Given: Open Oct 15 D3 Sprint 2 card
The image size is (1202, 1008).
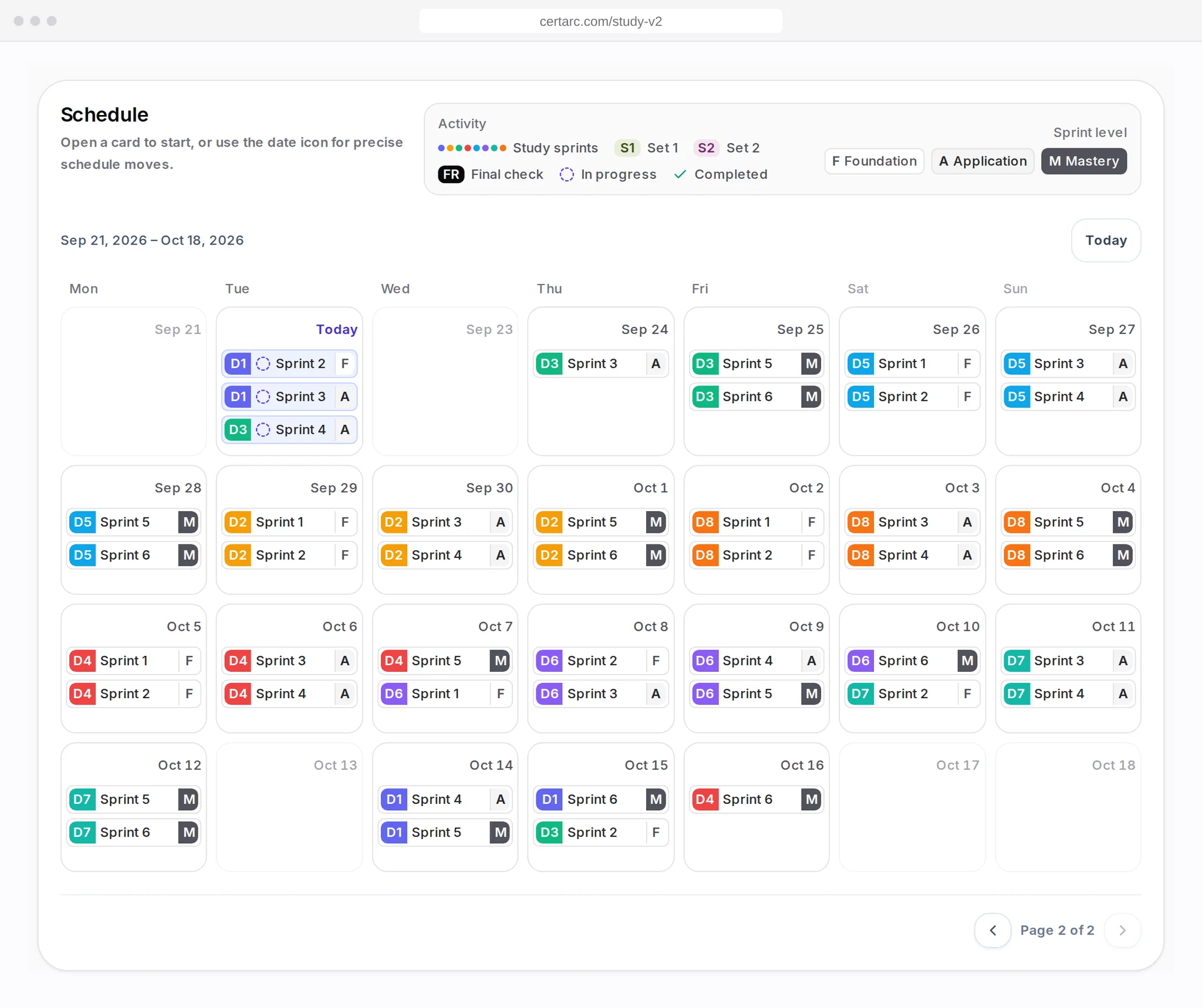Looking at the screenshot, I should (600, 832).
